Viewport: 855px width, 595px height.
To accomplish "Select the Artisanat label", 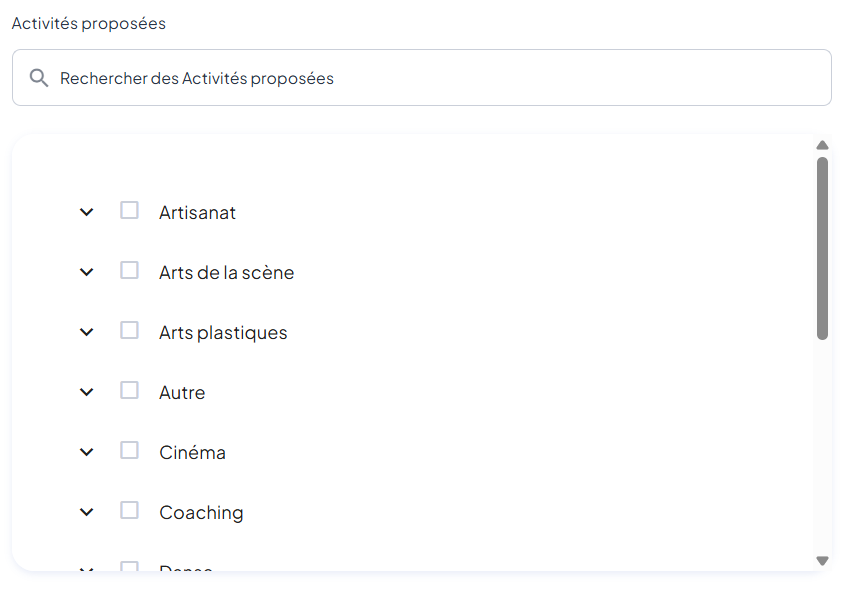I will [197, 213].
